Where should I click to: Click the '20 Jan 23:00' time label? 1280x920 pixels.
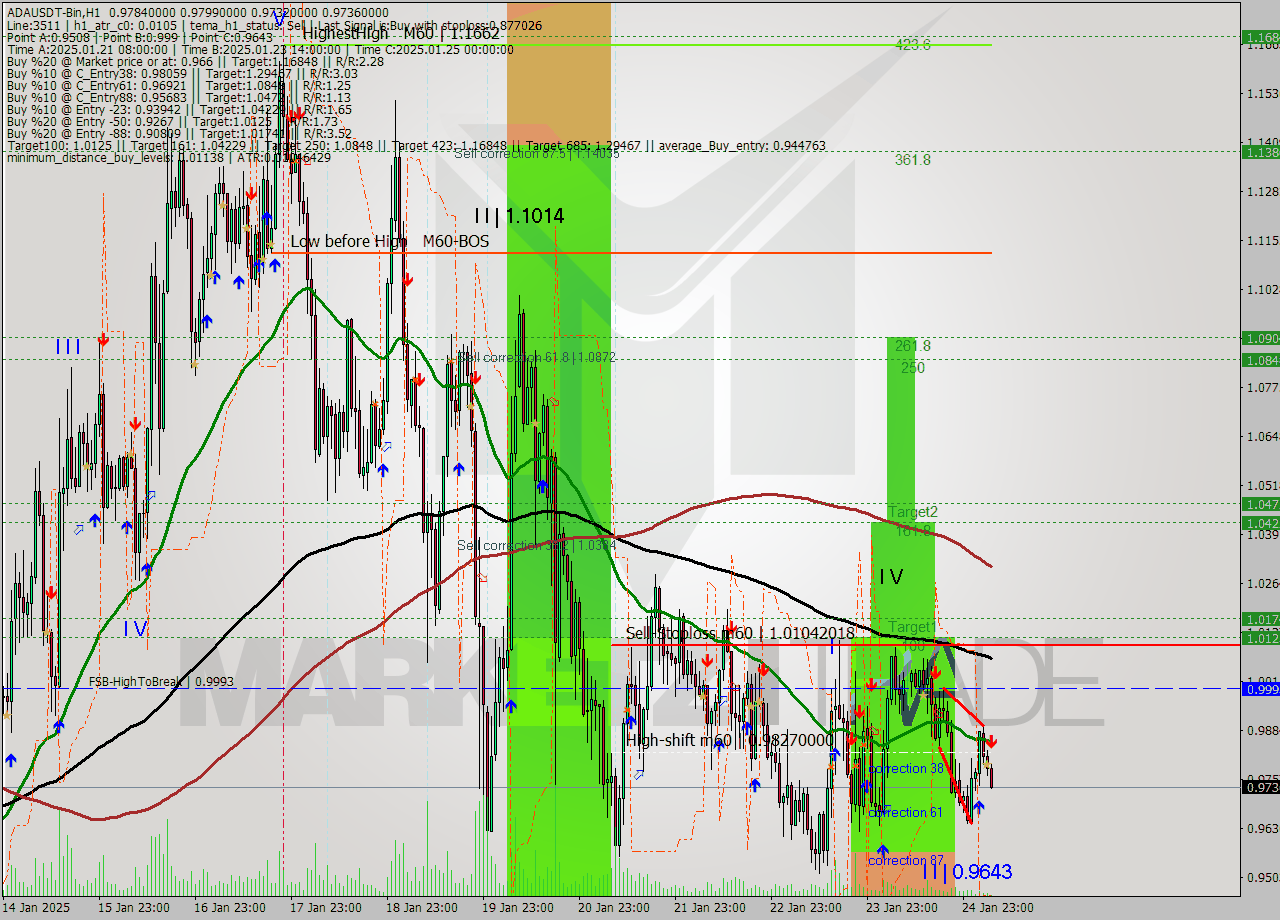pyautogui.click(x=614, y=908)
